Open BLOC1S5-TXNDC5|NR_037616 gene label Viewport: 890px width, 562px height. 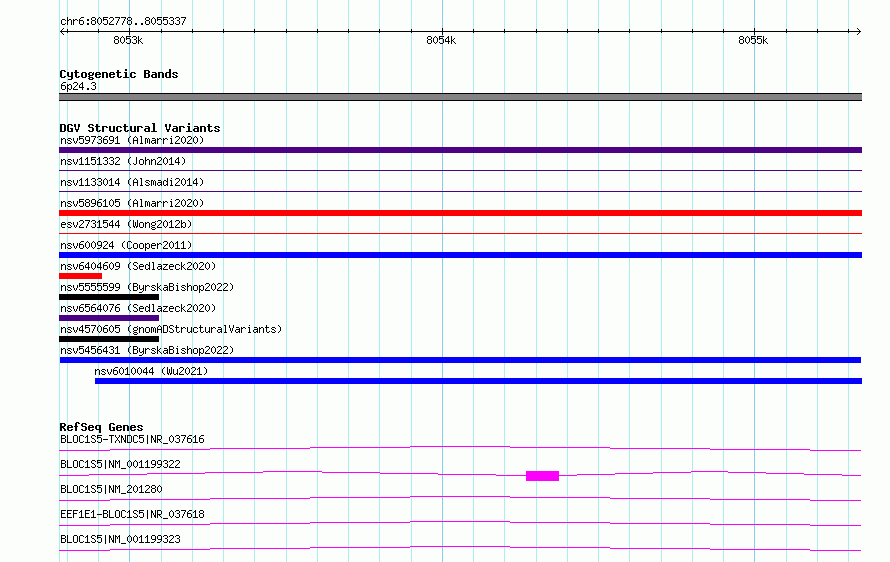pyautogui.click(x=132, y=439)
